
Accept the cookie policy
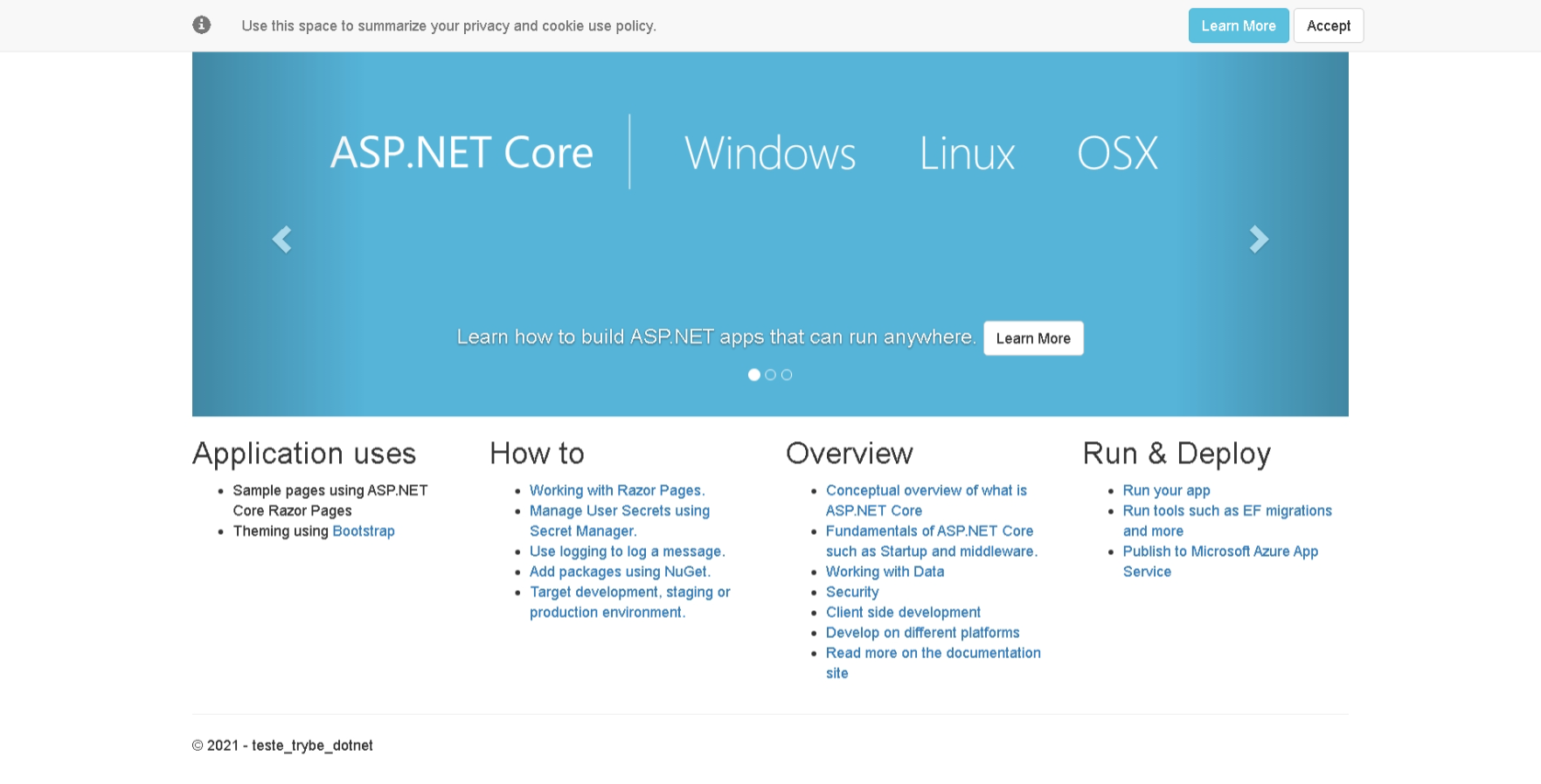[1329, 26]
